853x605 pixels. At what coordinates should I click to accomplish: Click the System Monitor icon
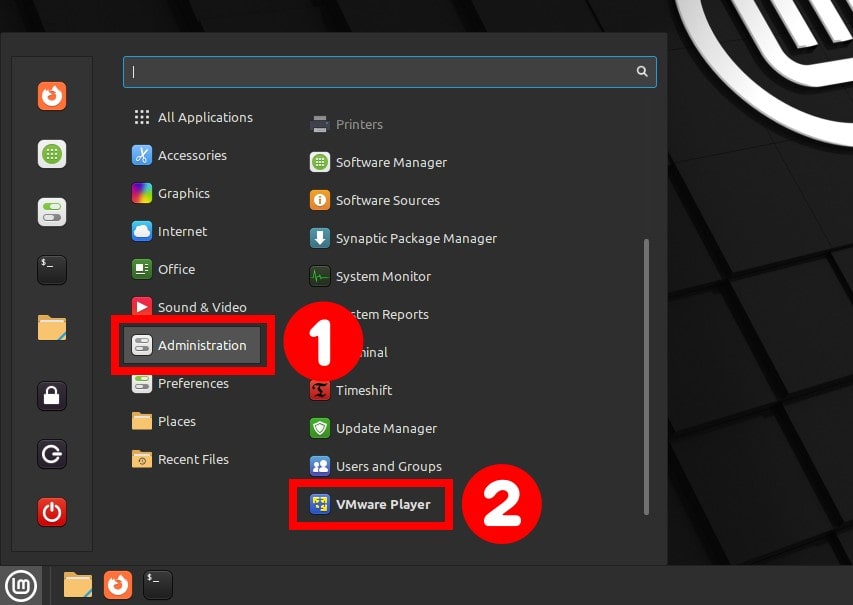[x=320, y=276]
